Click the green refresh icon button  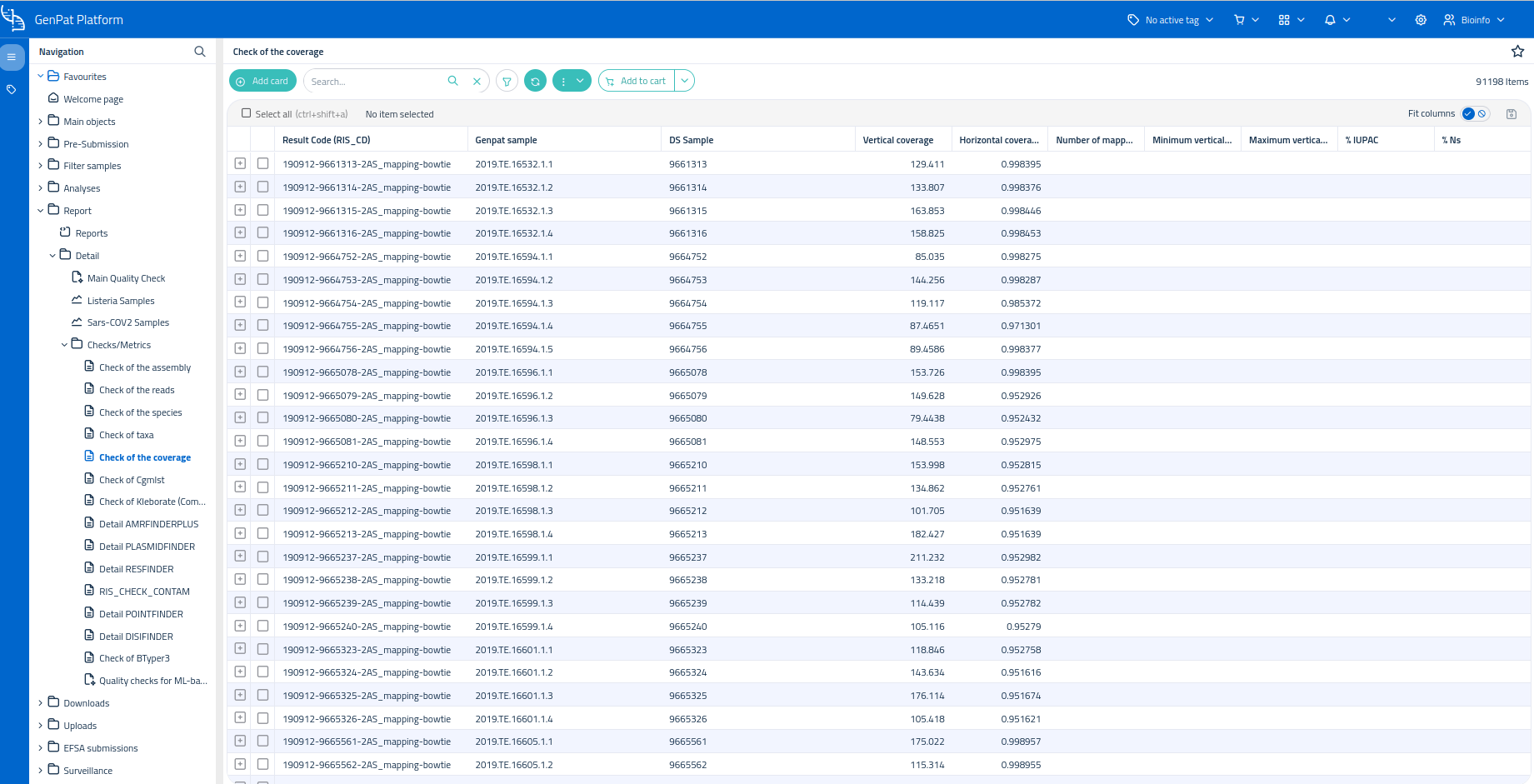click(536, 81)
